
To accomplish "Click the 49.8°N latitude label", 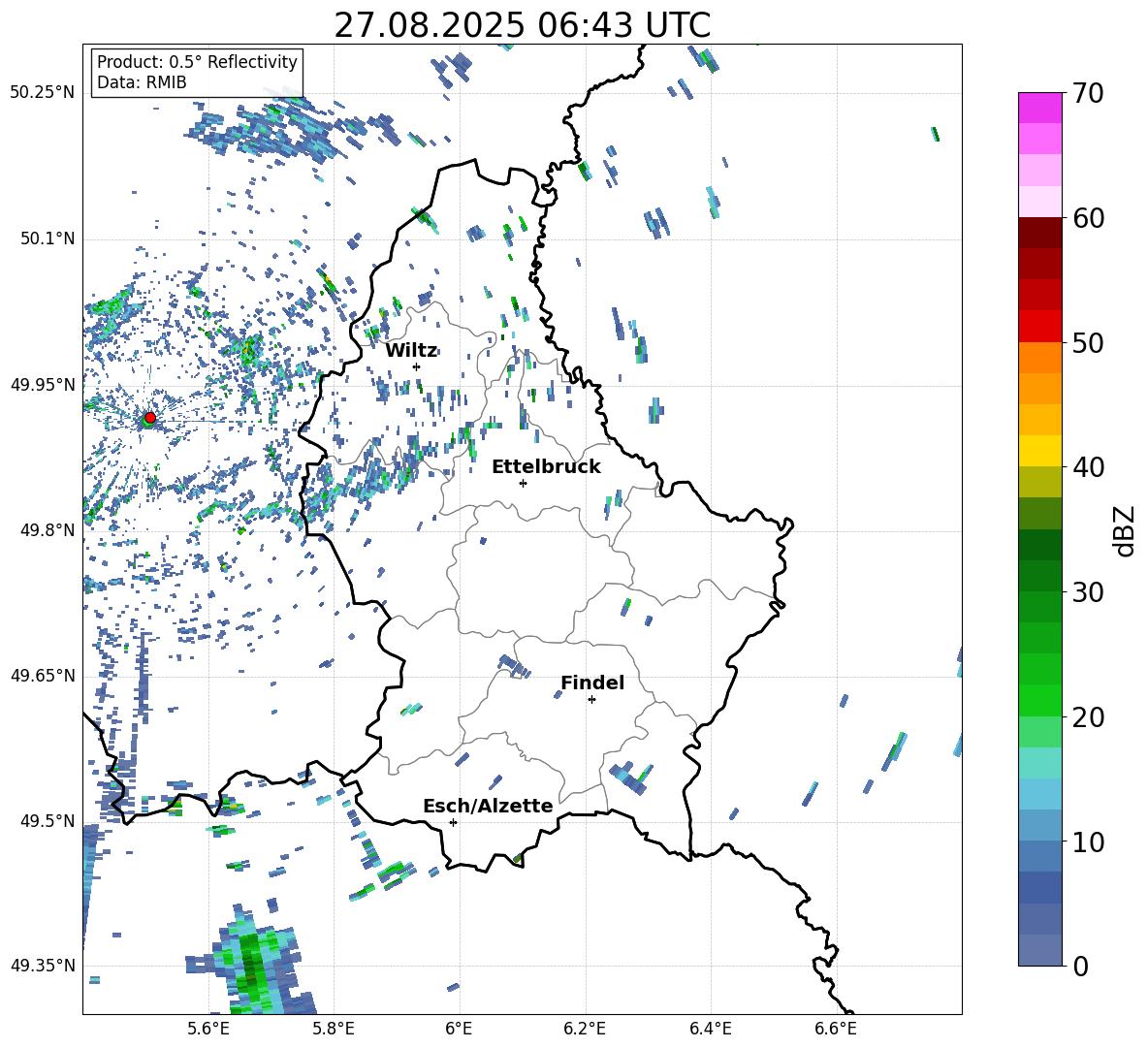I will (47, 530).
